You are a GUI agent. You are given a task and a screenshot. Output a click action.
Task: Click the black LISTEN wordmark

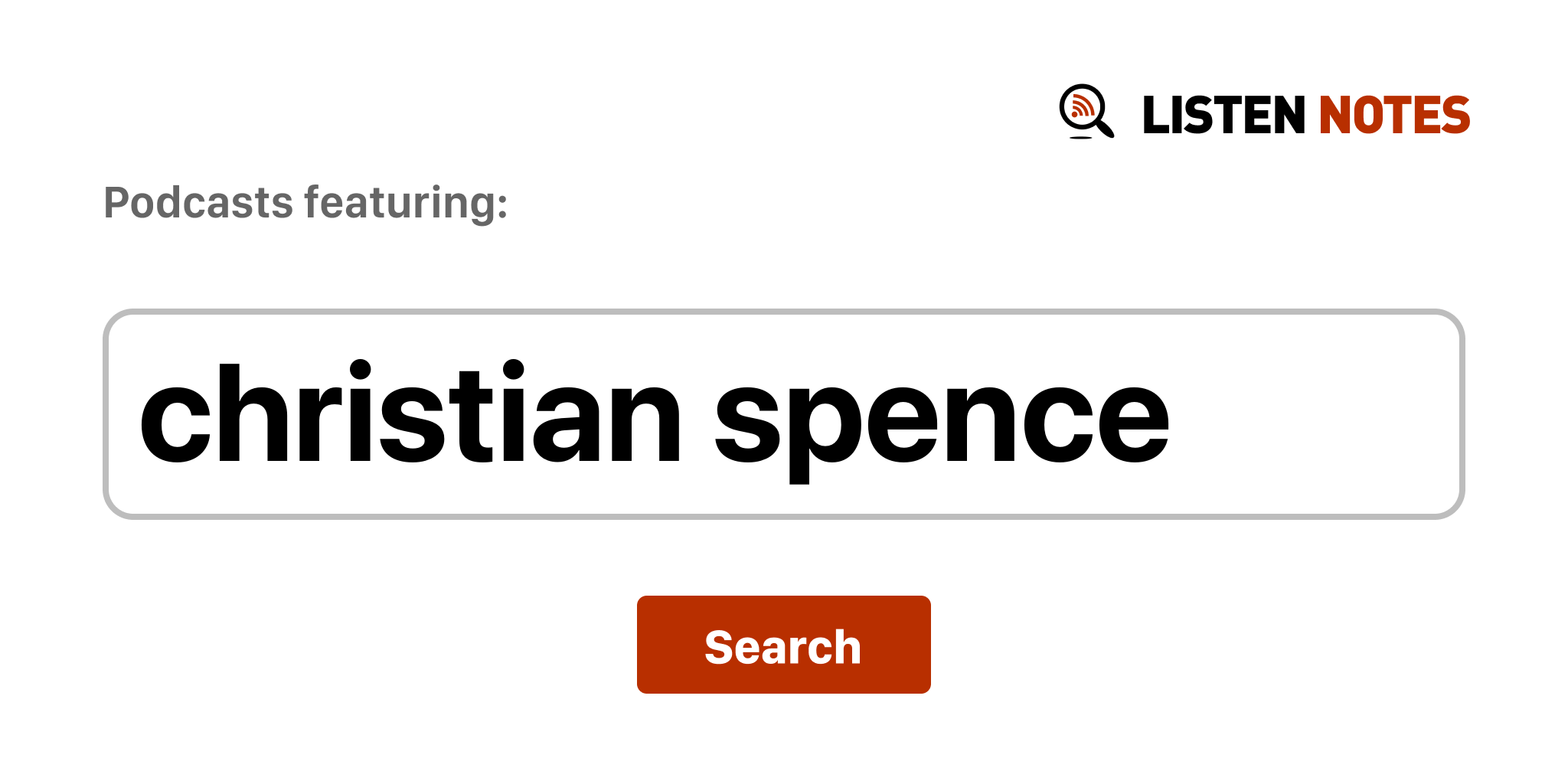tap(1223, 116)
